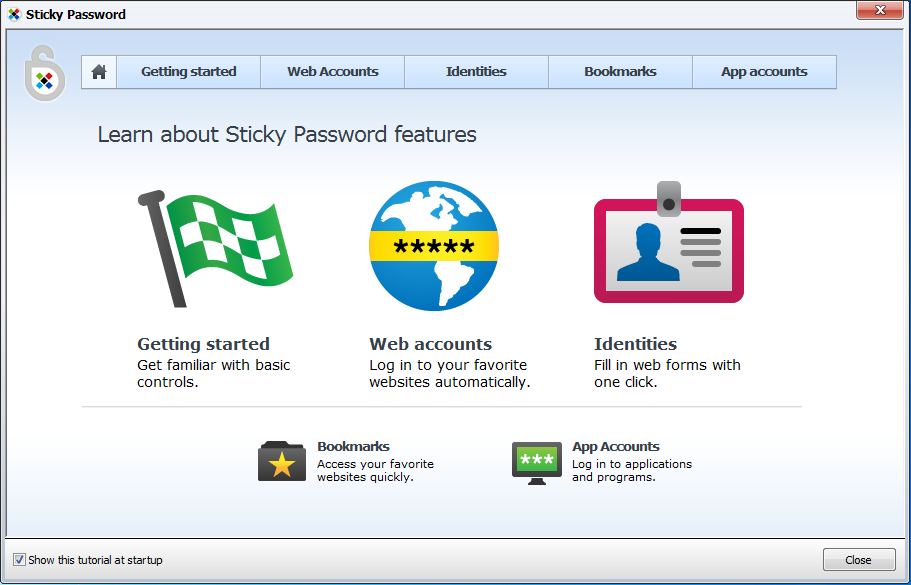
Task: Open the Getting started tab
Action: coord(188,72)
